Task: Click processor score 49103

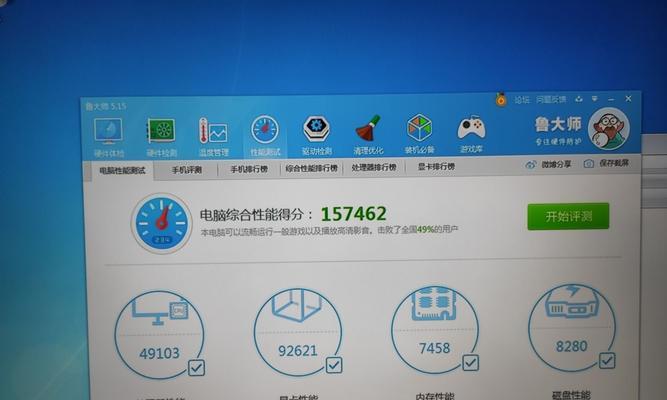Action: (160, 353)
